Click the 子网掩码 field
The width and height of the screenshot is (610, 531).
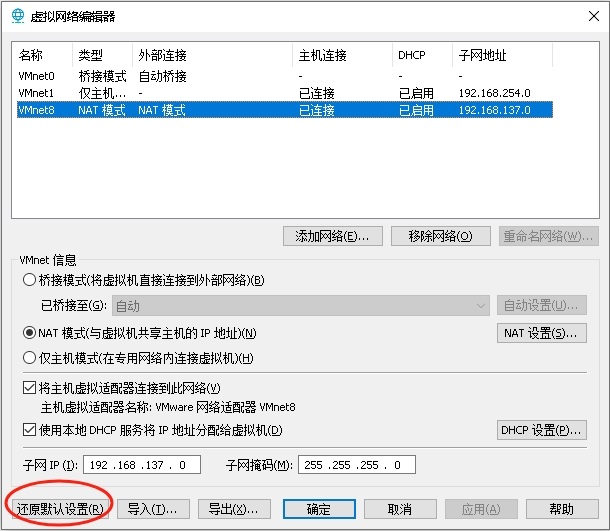pyautogui.click(x=357, y=465)
